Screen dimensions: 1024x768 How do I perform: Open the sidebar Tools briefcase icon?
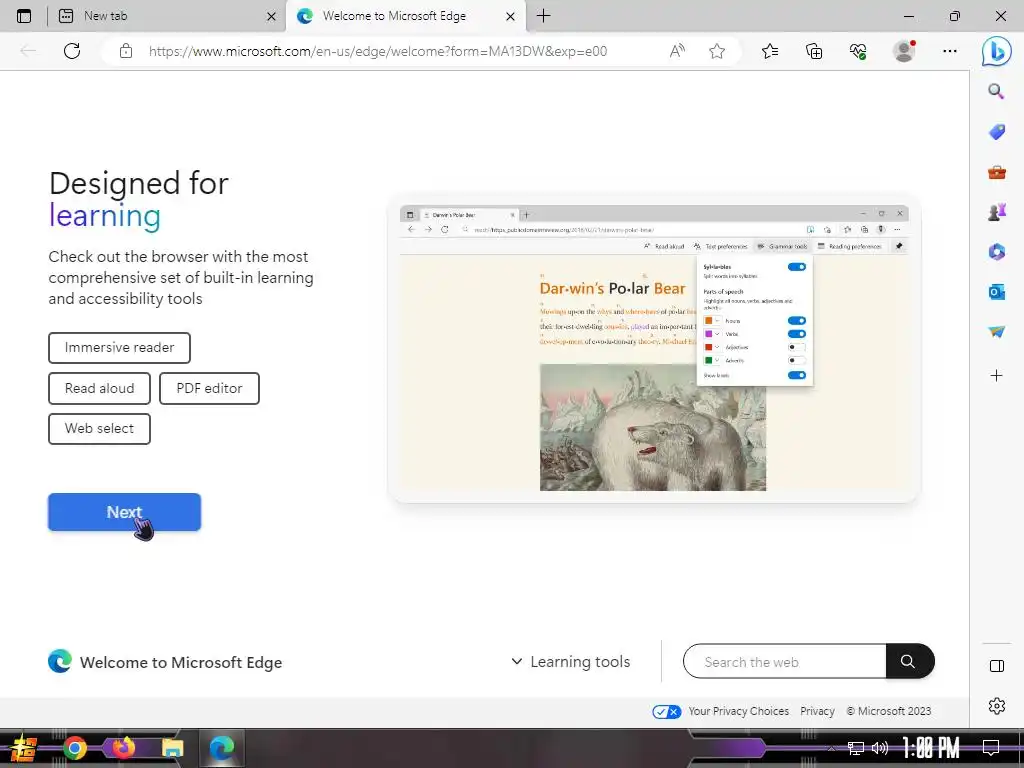coord(997,172)
